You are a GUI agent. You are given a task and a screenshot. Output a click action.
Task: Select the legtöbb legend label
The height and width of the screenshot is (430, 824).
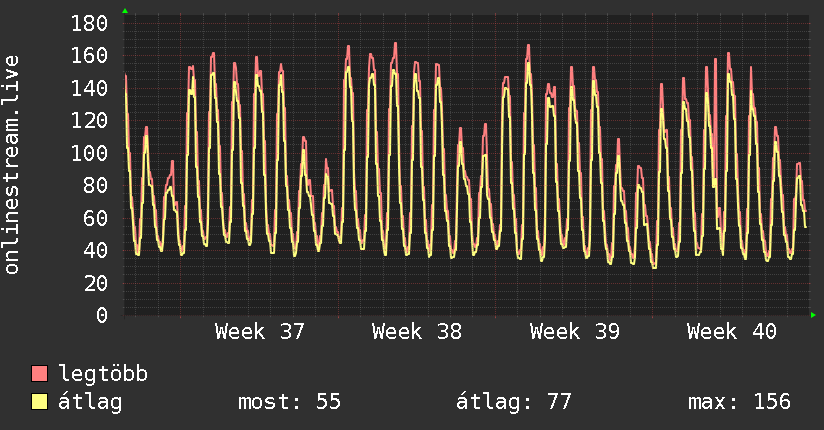point(103,374)
